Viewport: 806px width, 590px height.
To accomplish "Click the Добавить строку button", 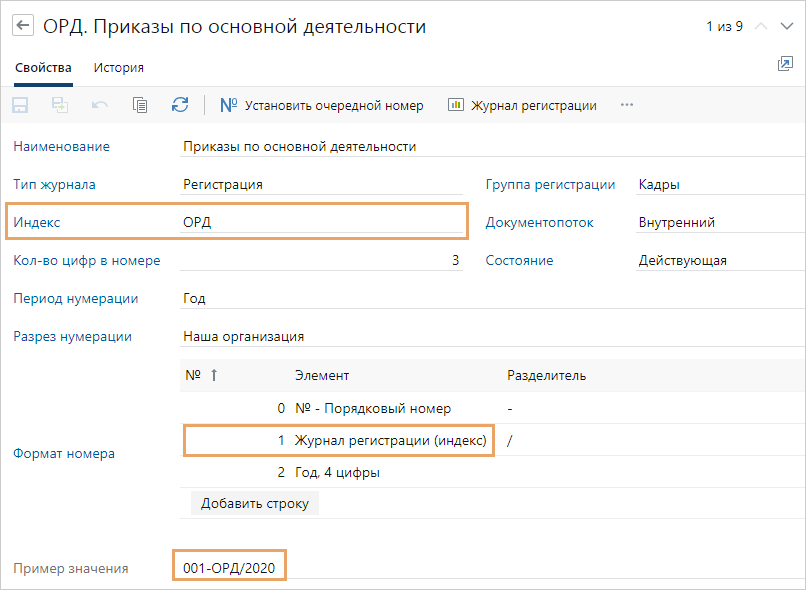I will (x=254, y=503).
